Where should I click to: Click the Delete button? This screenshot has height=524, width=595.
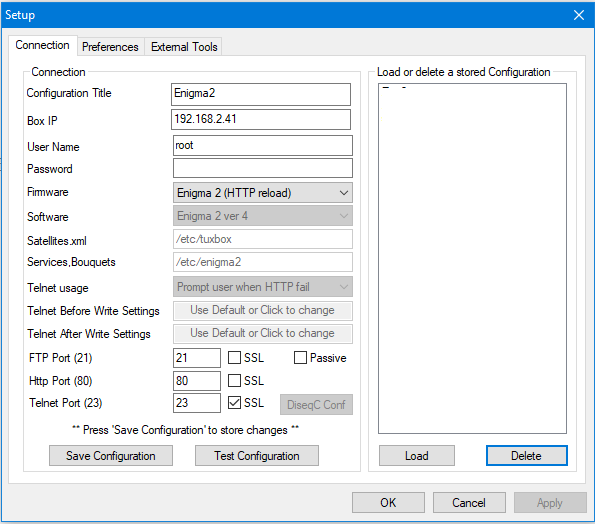527,456
